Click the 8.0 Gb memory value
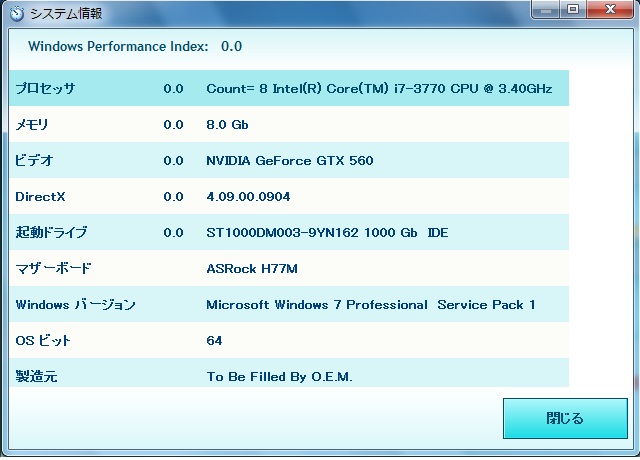The width and height of the screenshot is (640, 460). click(227, 124)
